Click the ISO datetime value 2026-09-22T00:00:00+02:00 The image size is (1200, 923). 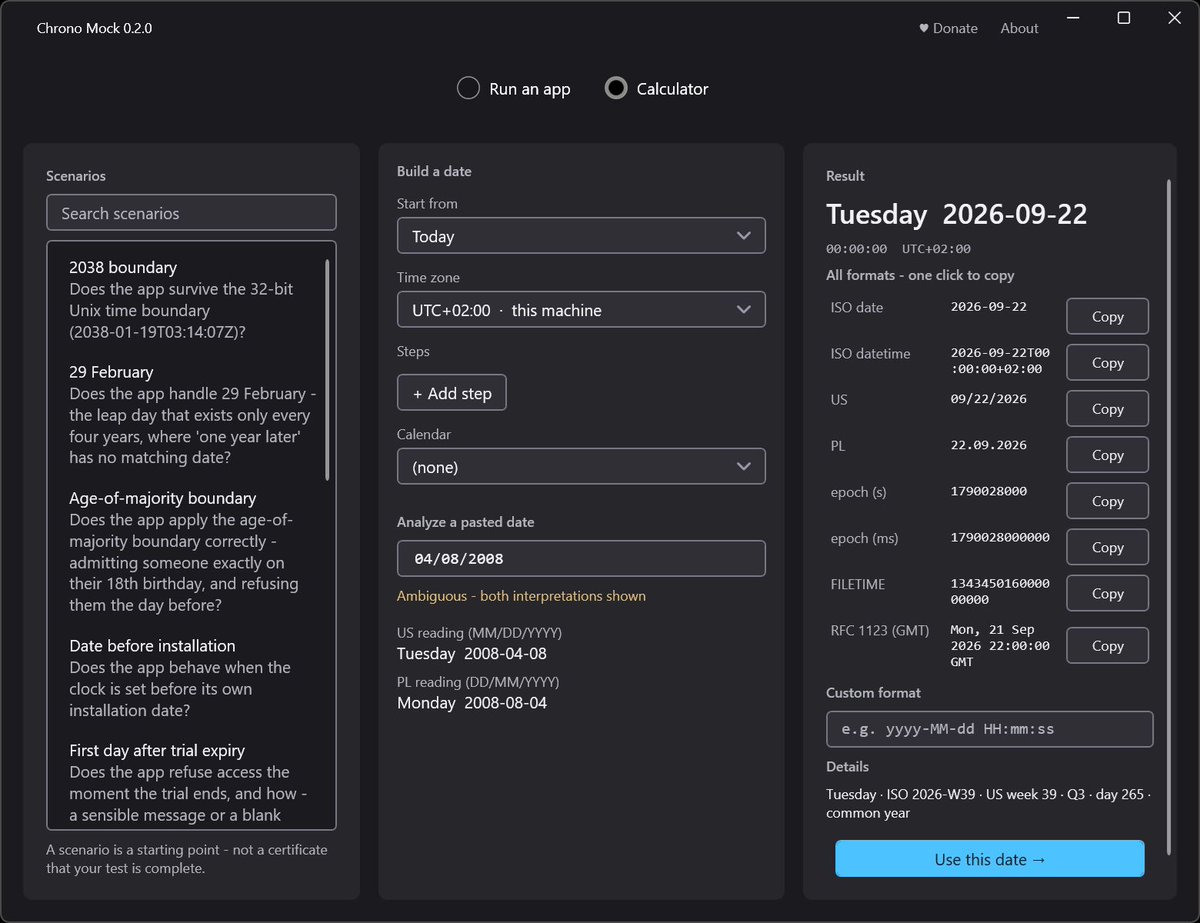tap(1000, 361)
